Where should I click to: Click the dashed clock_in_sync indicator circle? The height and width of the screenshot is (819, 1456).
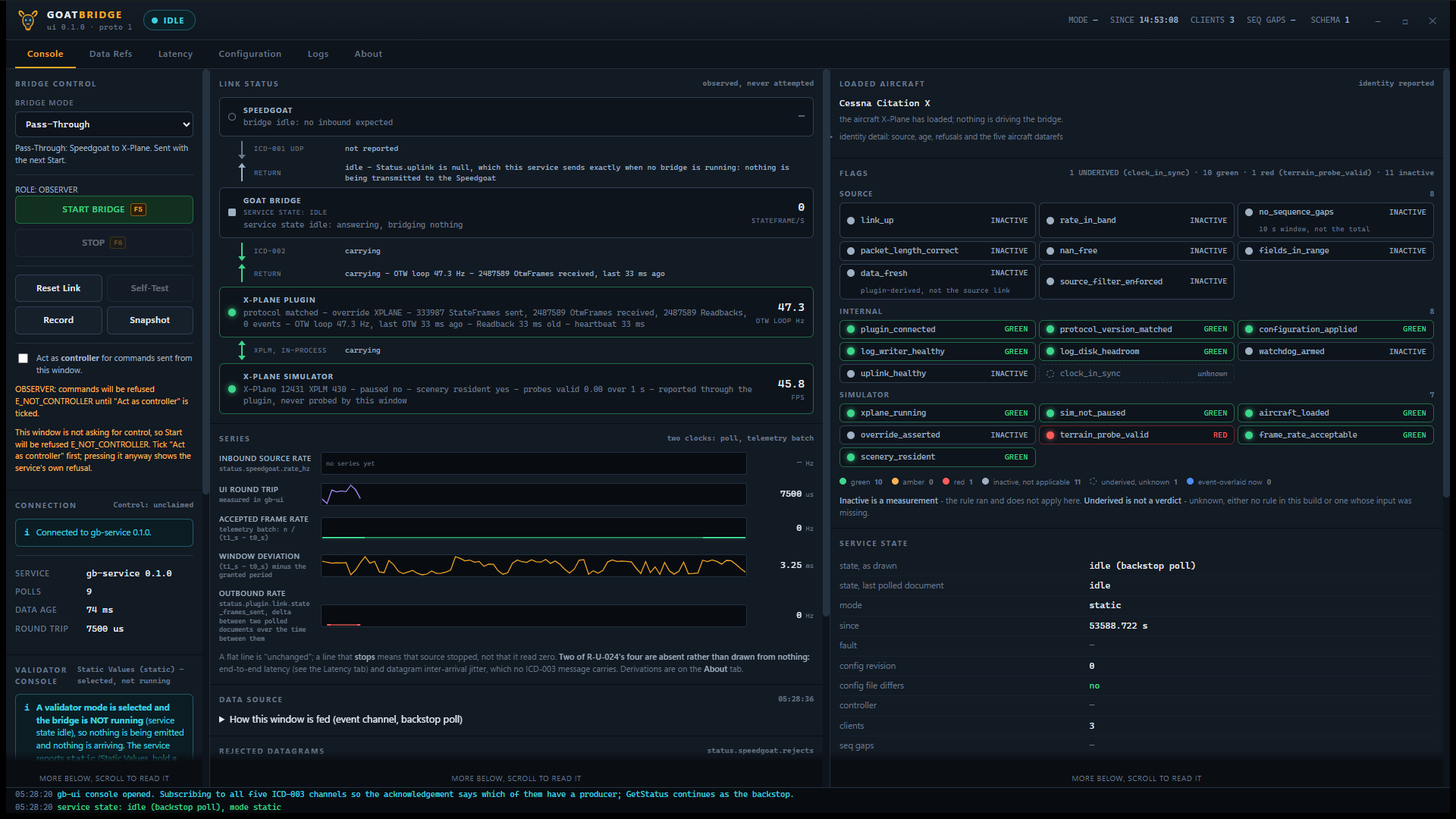1050,374
